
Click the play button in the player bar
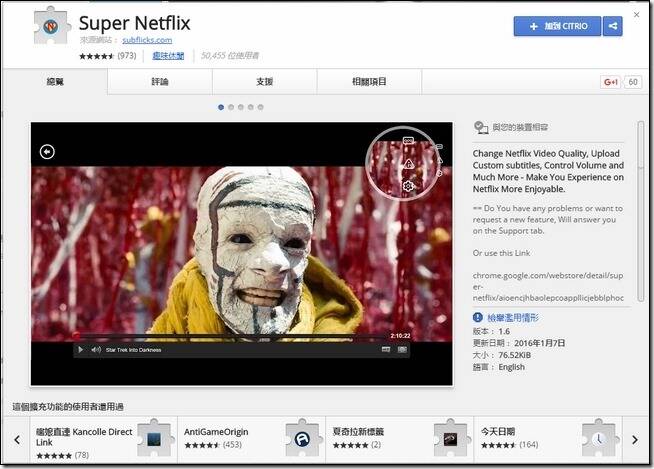pyautogui.click(x=80, y=350)
